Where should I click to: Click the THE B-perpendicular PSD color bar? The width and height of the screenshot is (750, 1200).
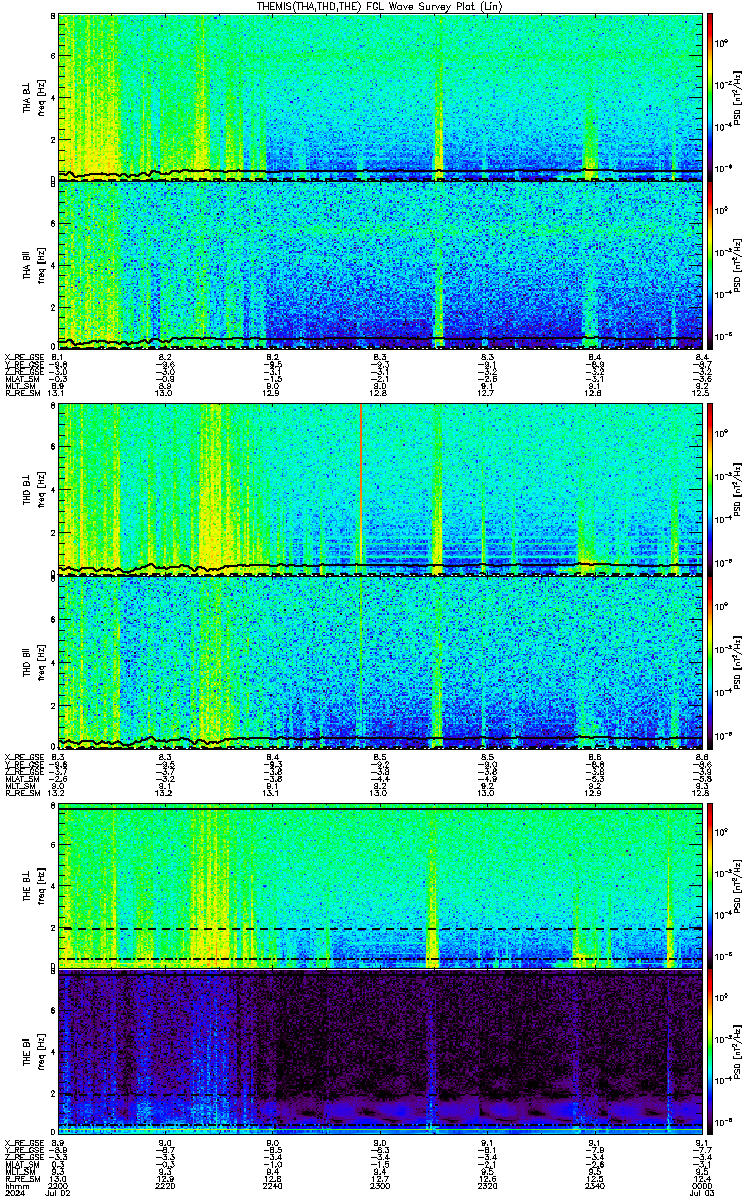pyautogui.click(x=710, y=887)
